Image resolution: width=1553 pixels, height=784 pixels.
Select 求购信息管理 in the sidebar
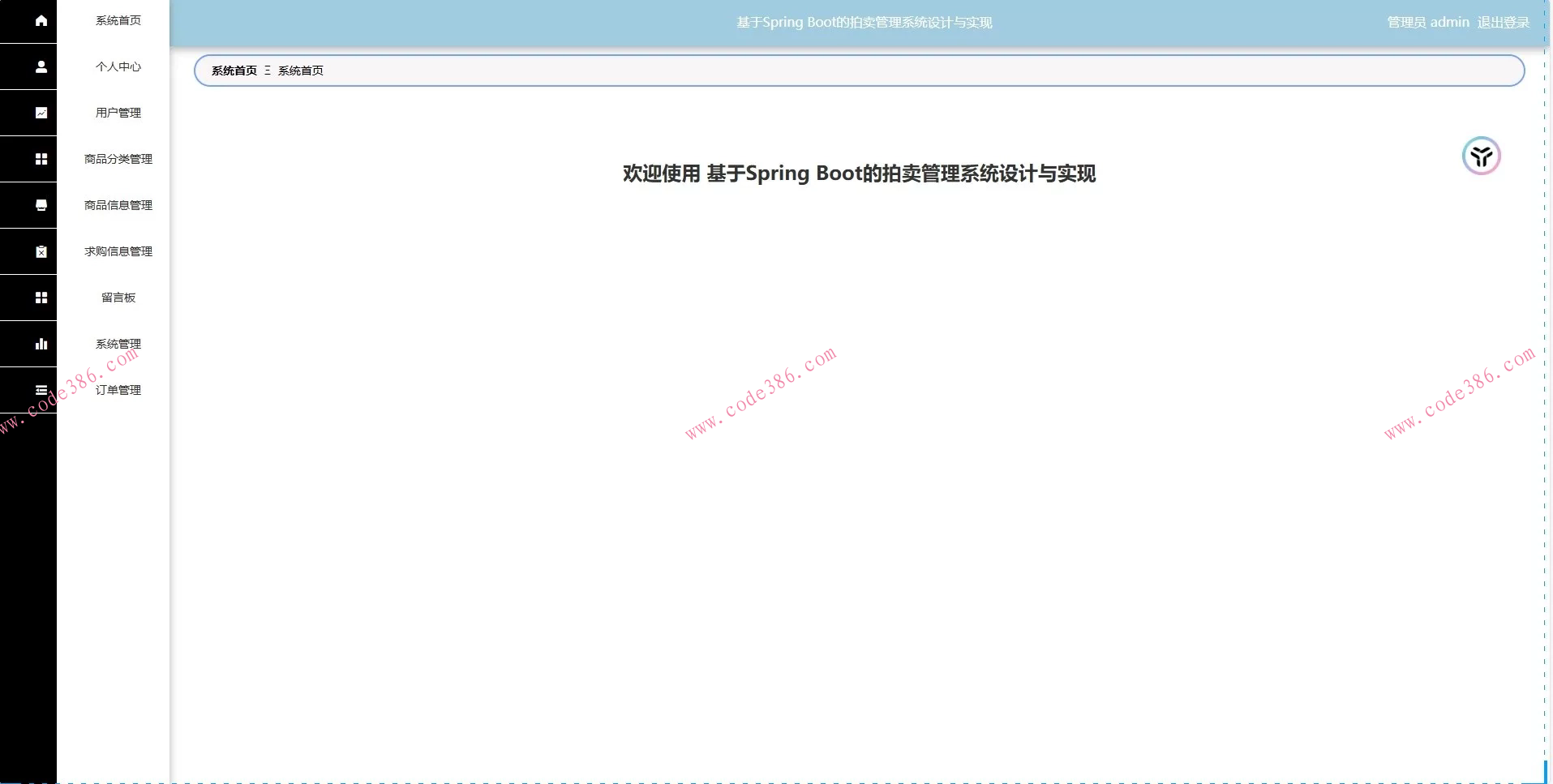118,251
